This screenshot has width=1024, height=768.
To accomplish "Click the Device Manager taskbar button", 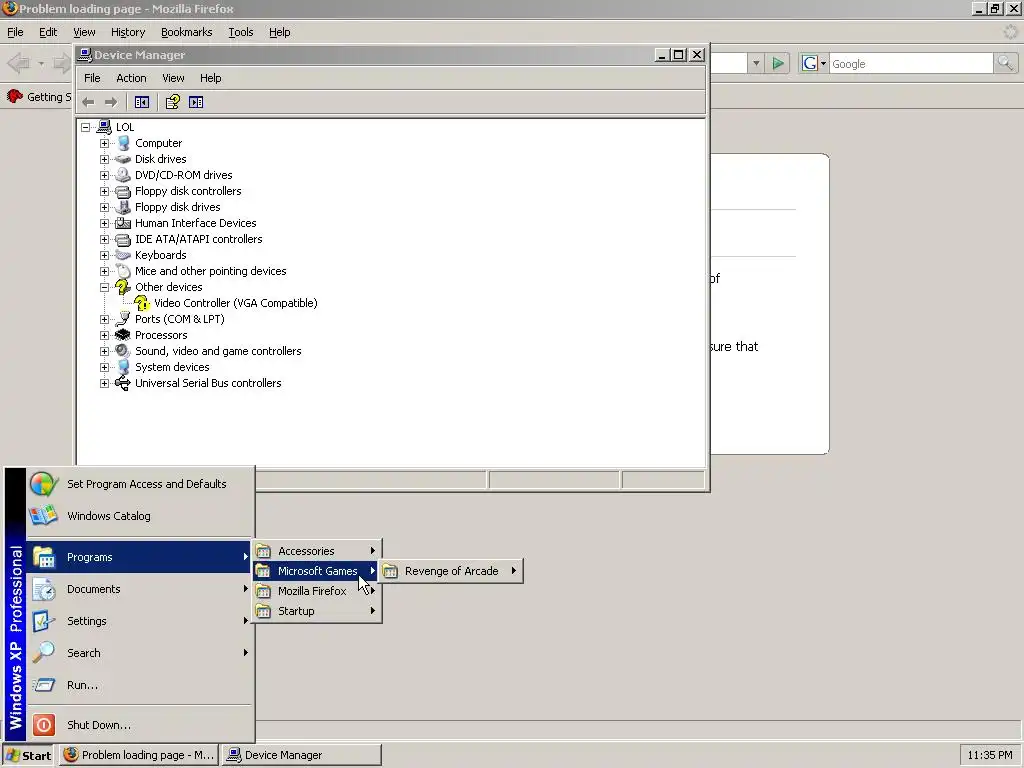I will tap(301, 755).
